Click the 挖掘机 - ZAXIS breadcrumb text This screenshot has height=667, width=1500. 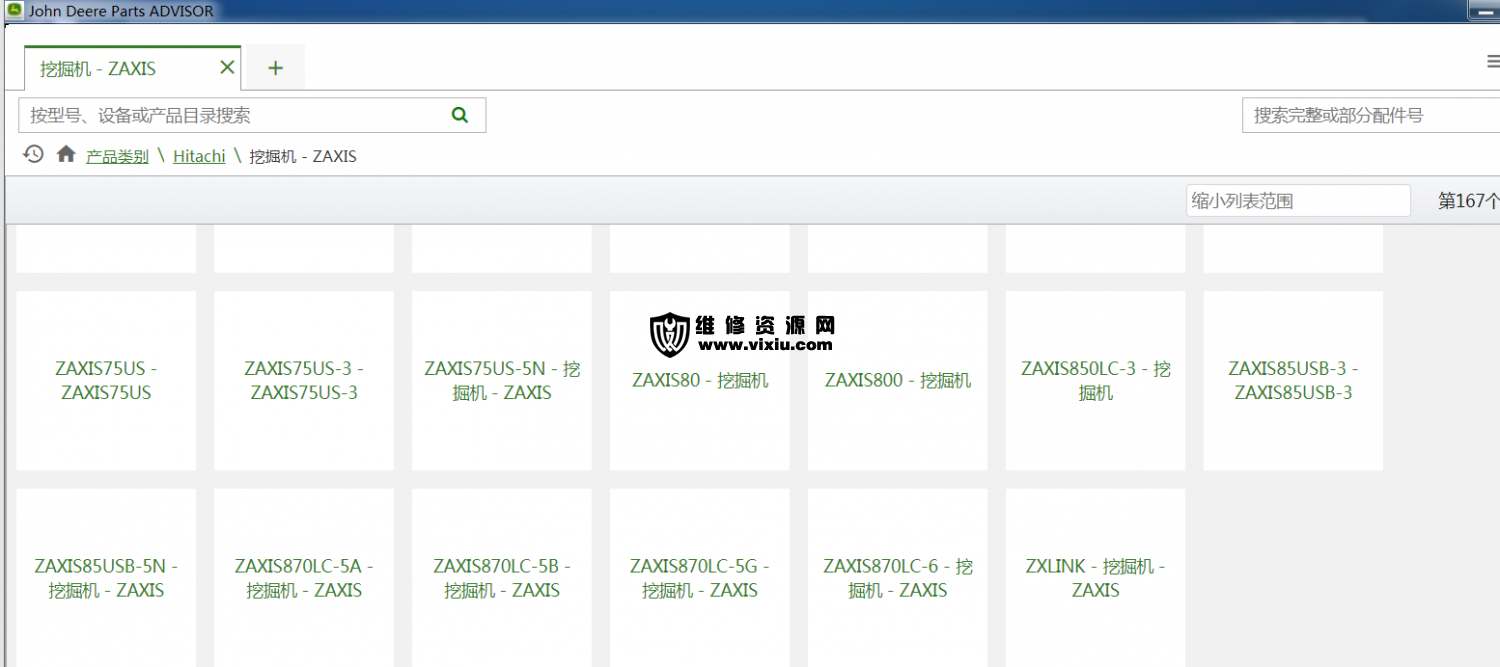pyautogui.click(x=303, y=157)
